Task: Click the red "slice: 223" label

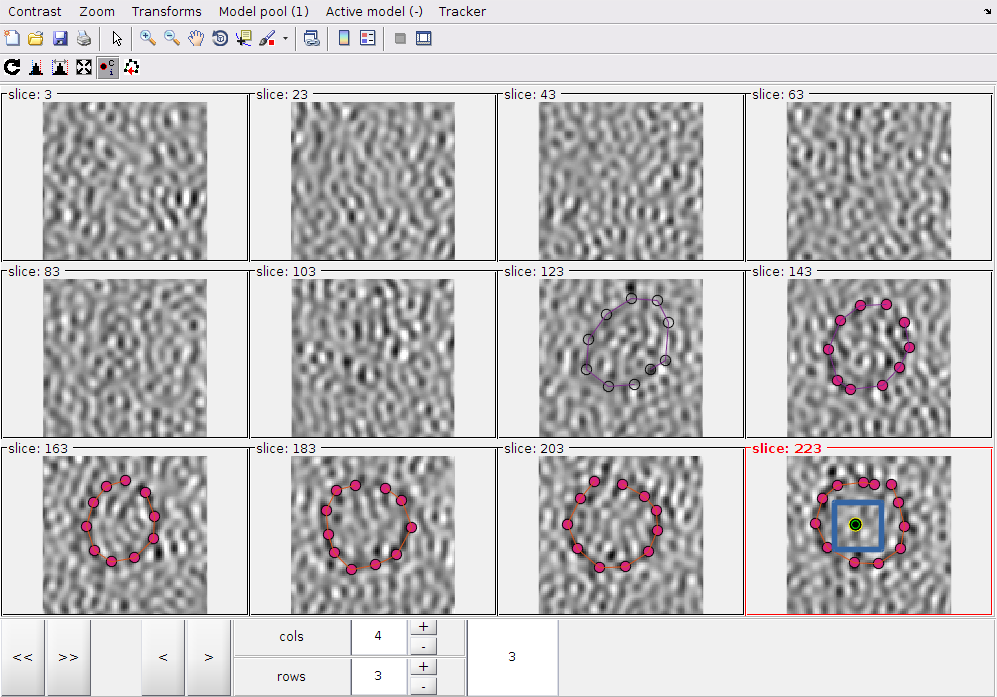Action: [x=787, y=448]
